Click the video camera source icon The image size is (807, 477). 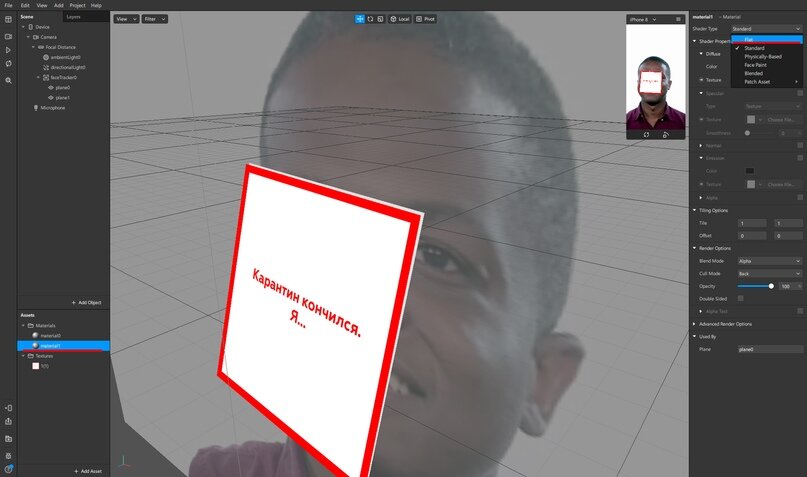tap(8, 37)
